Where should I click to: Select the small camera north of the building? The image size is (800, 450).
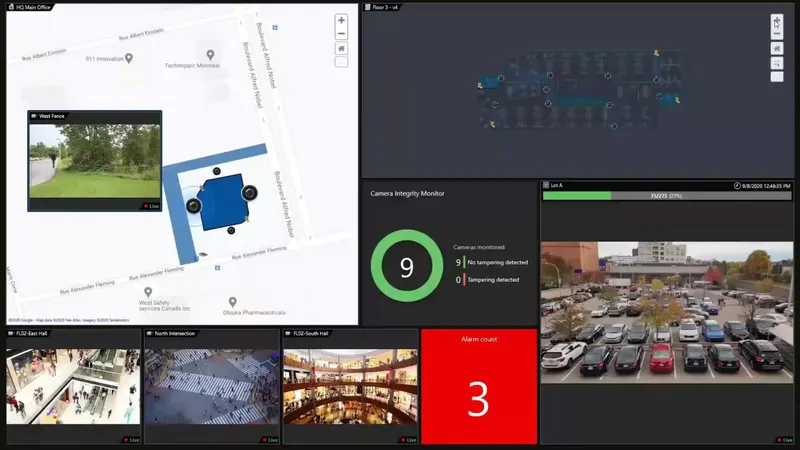tap(217, 171)
